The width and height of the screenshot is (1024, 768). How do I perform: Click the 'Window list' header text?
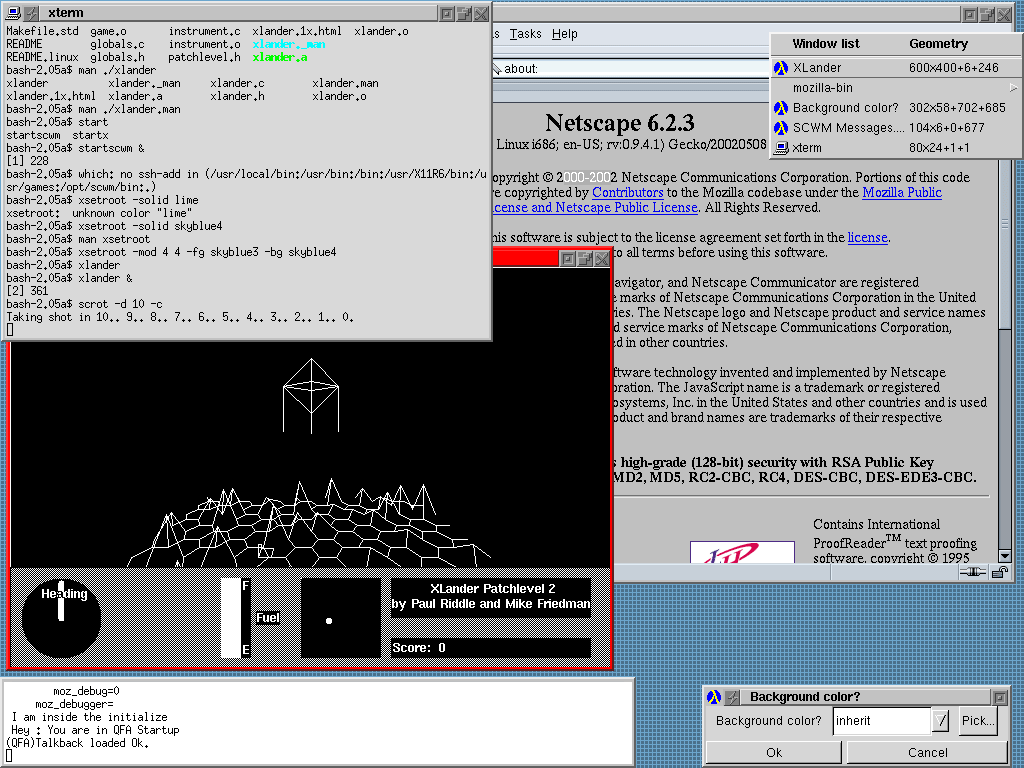click(826, 44)
